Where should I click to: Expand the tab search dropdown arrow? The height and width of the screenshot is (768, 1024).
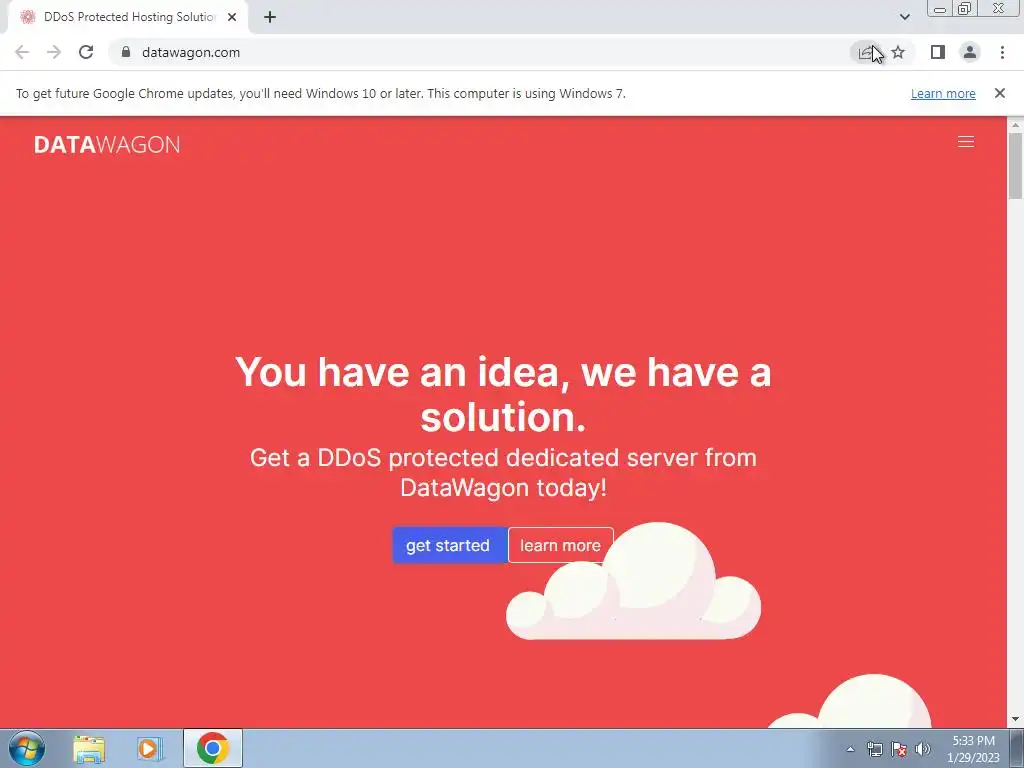click(904, 17)
